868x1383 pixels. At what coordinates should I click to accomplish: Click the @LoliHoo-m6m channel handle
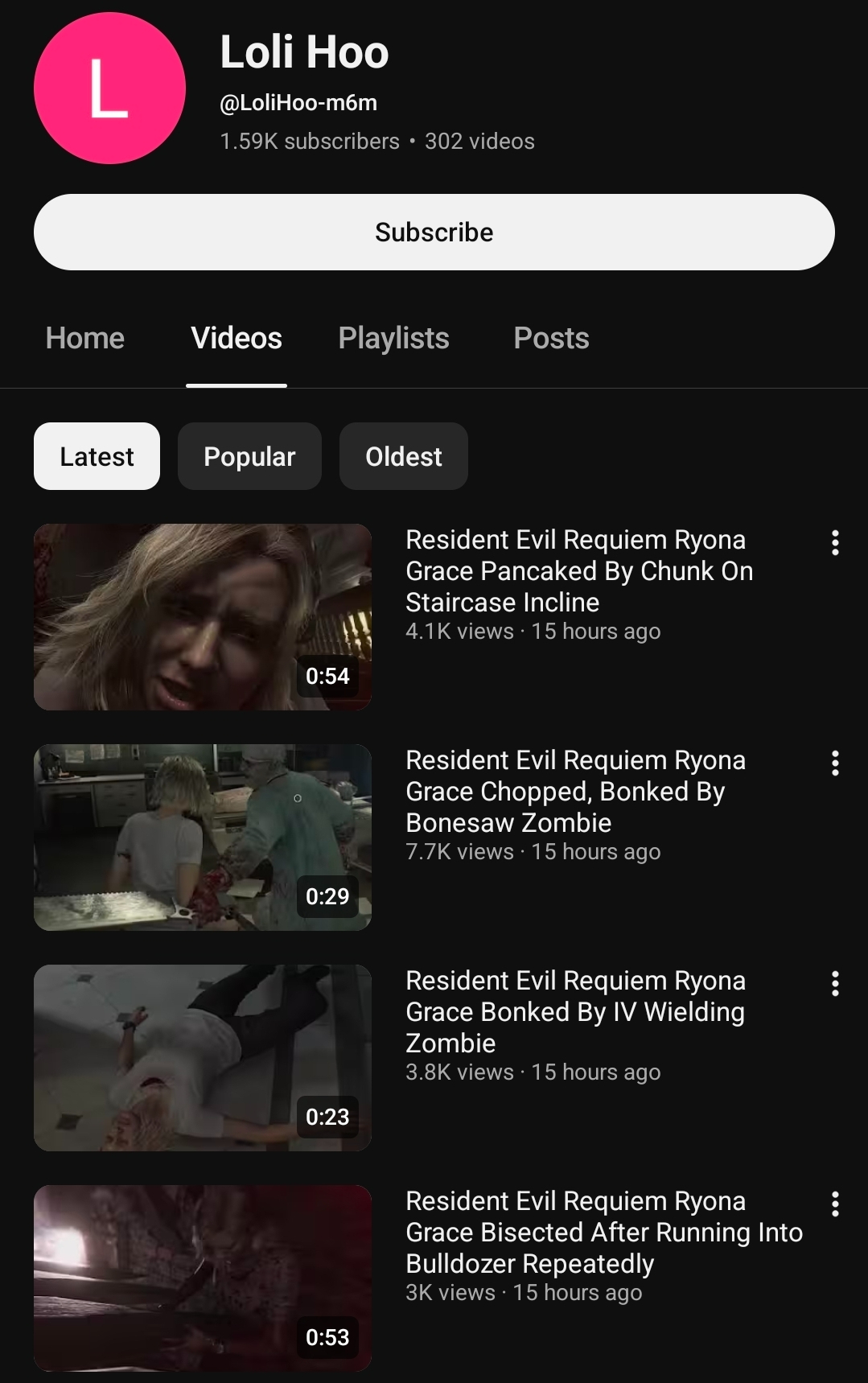298,103
